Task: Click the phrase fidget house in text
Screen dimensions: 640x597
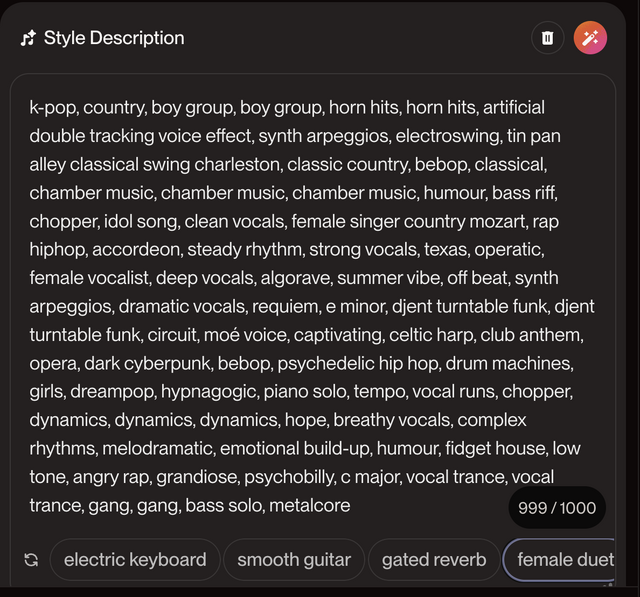Action: coord(496,448)
